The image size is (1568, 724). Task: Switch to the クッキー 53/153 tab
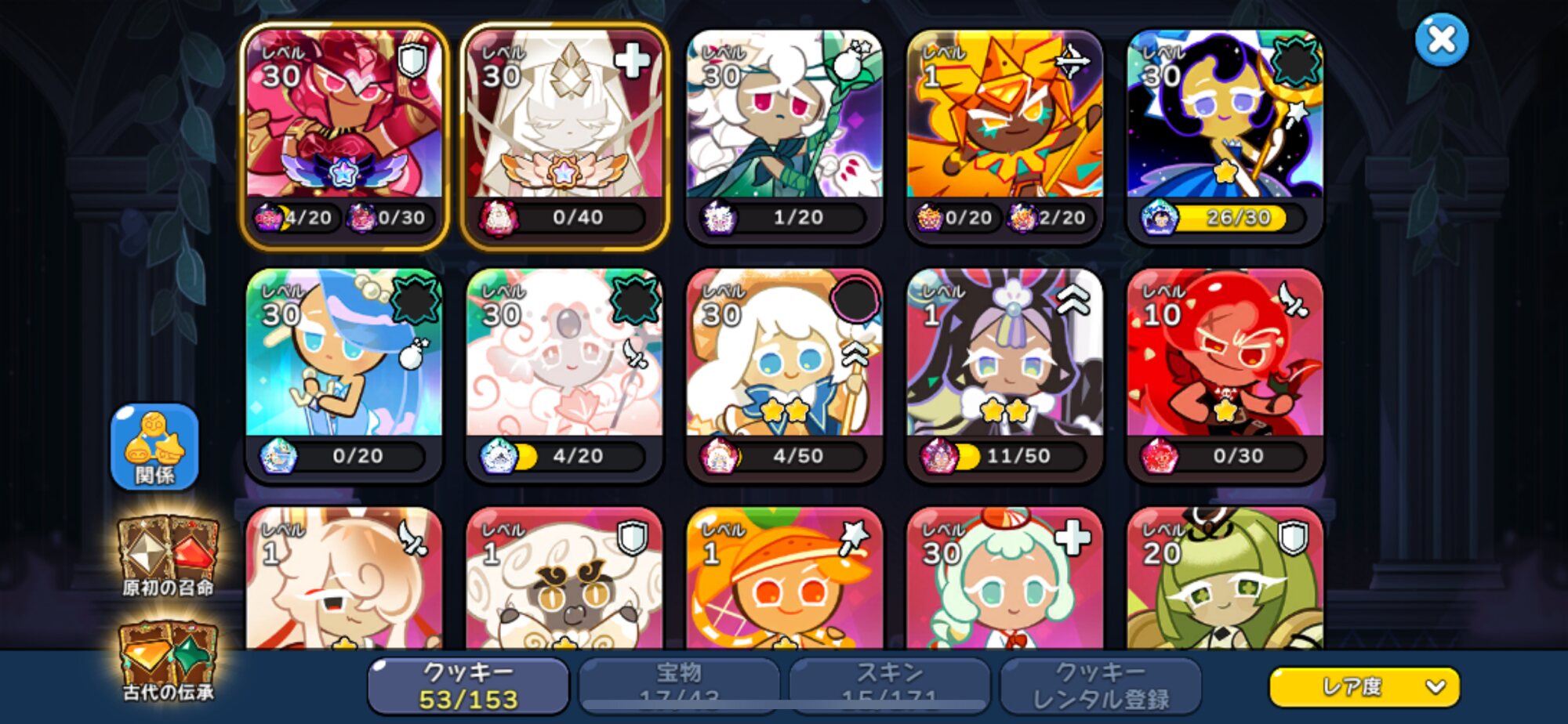(468, 686)
